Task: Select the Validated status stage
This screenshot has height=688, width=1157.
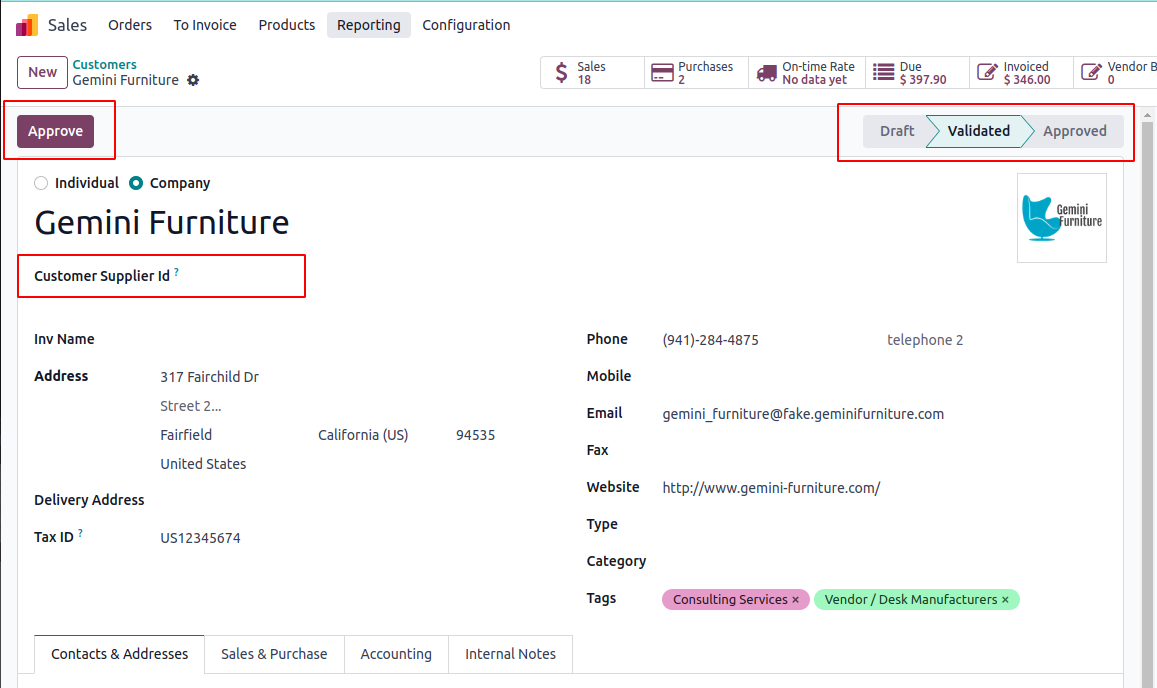Action: pos(978,131)
